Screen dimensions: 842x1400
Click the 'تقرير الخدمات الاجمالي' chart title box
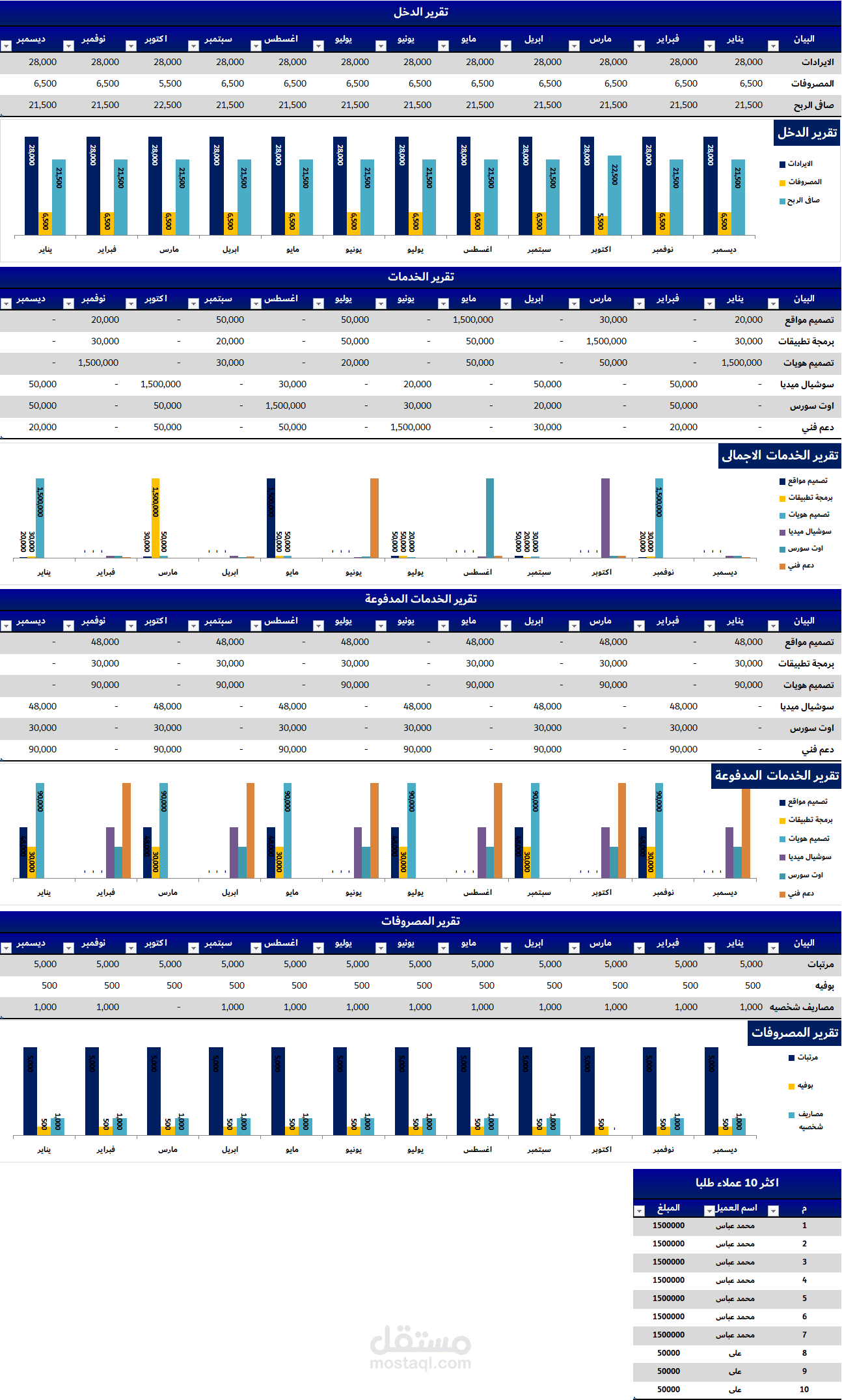tap(780, 456)
